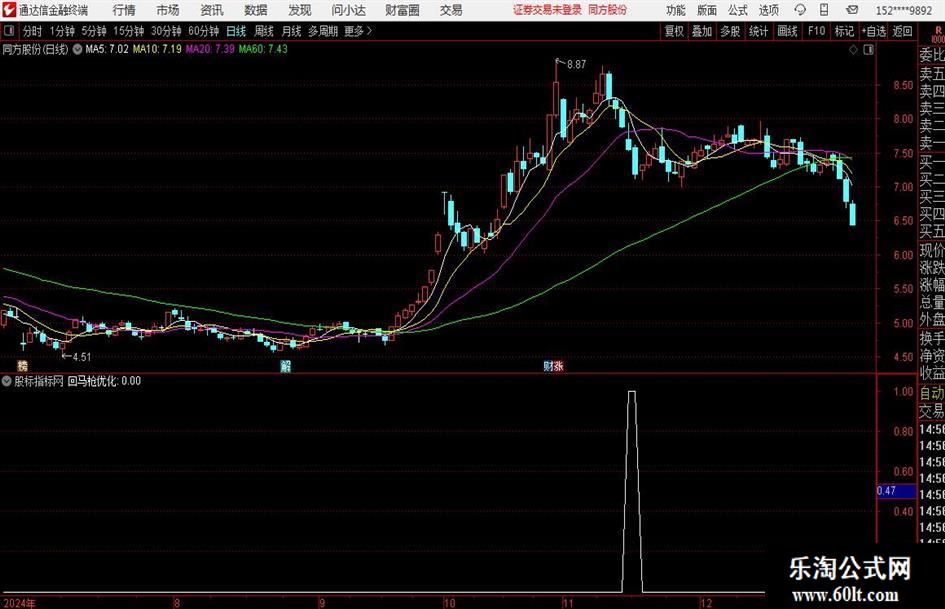Open the 问小达 menu
The height and width of the screenshot is (609, 945).
tap(348, 10)
